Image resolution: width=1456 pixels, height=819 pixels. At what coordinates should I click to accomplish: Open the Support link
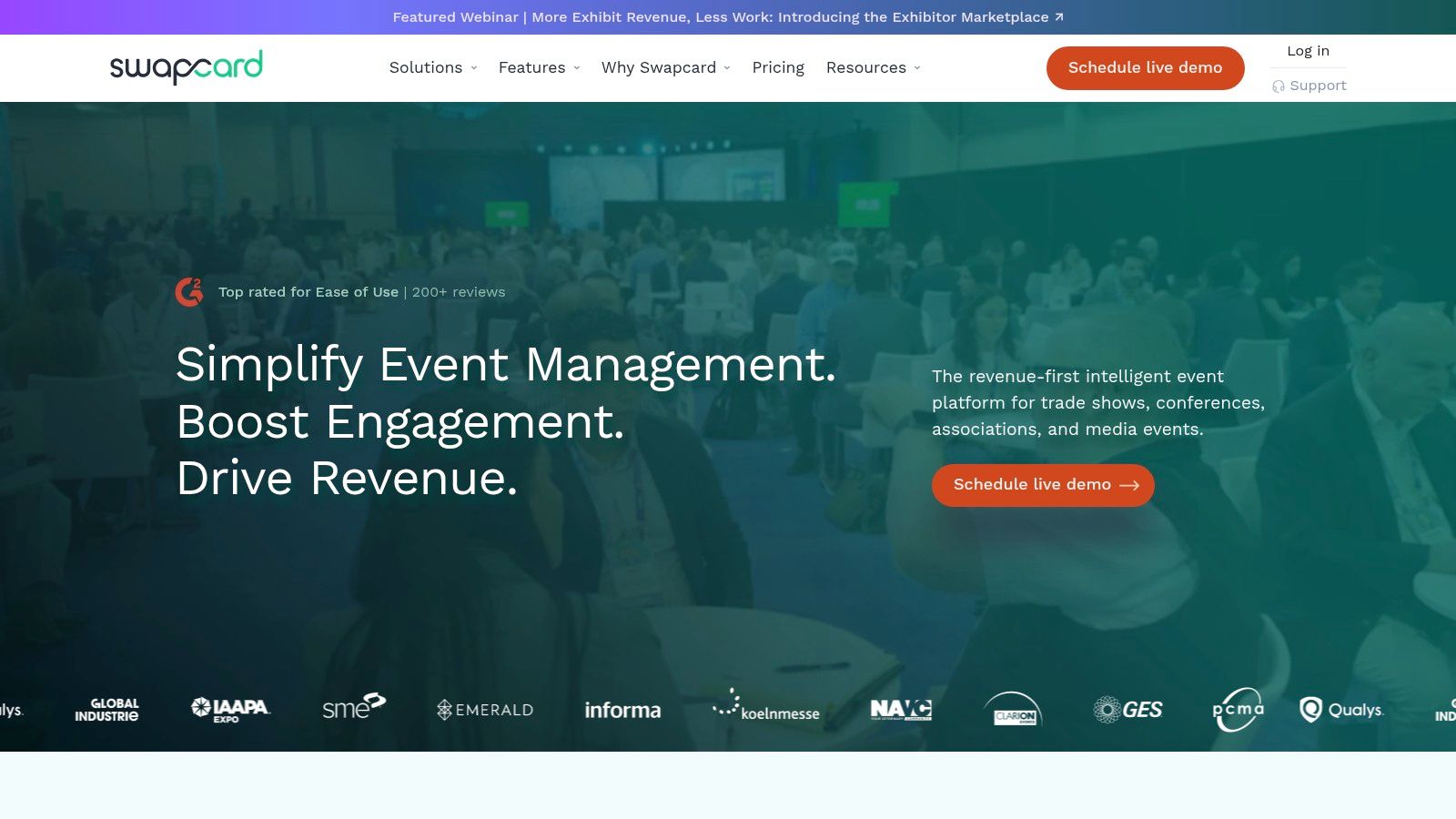coord(1309,86)
